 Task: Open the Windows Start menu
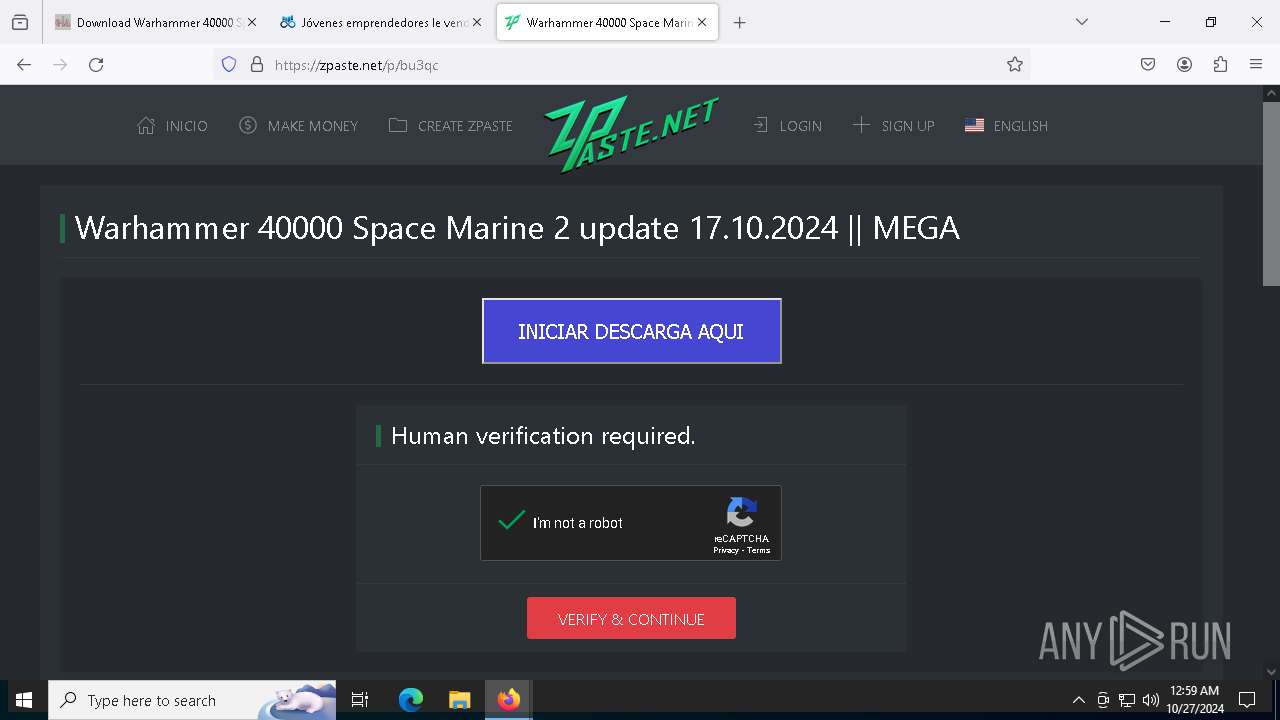tap(24, 700)
